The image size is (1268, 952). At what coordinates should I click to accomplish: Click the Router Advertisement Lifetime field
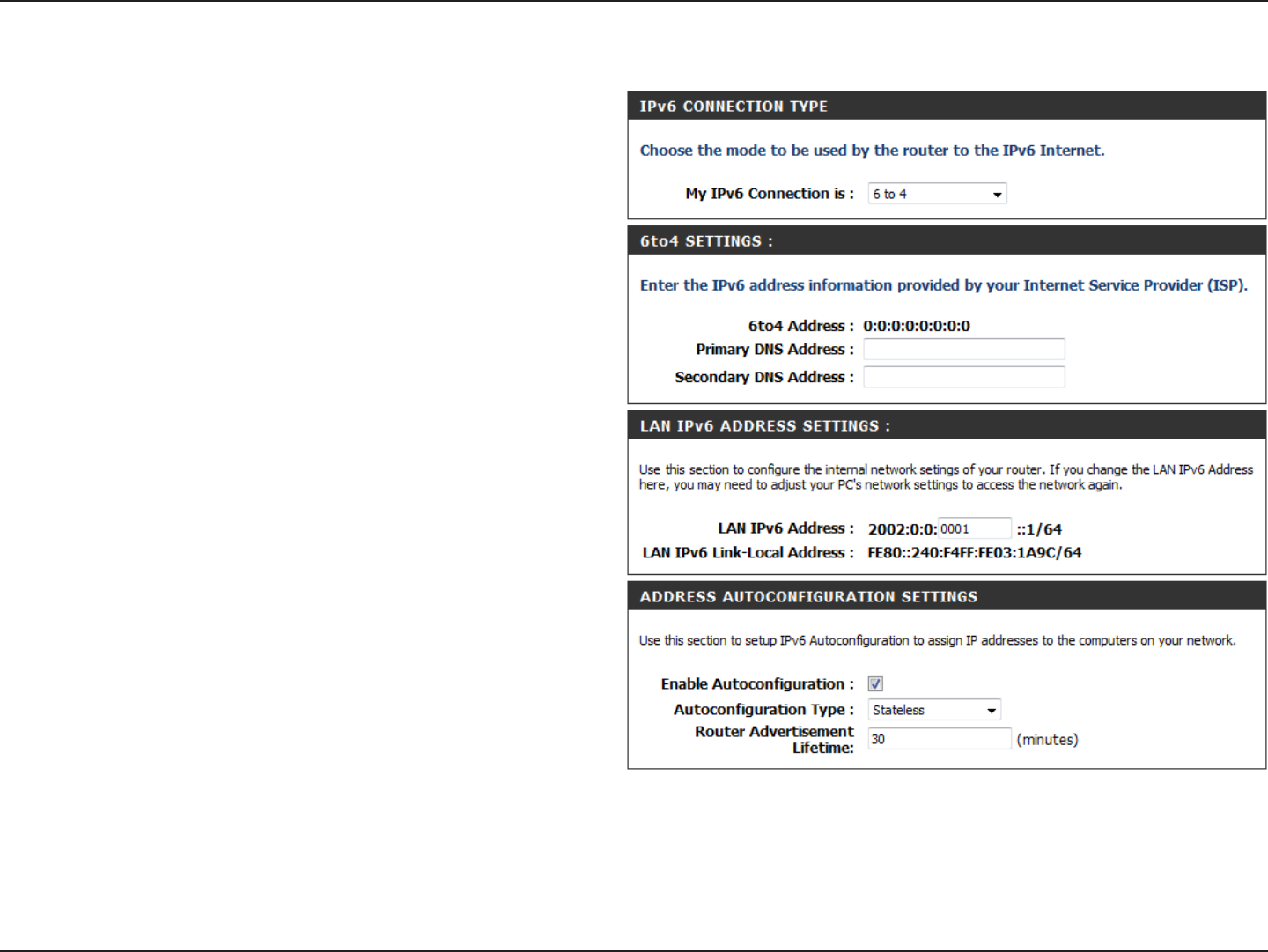click(x=940, y=739)
